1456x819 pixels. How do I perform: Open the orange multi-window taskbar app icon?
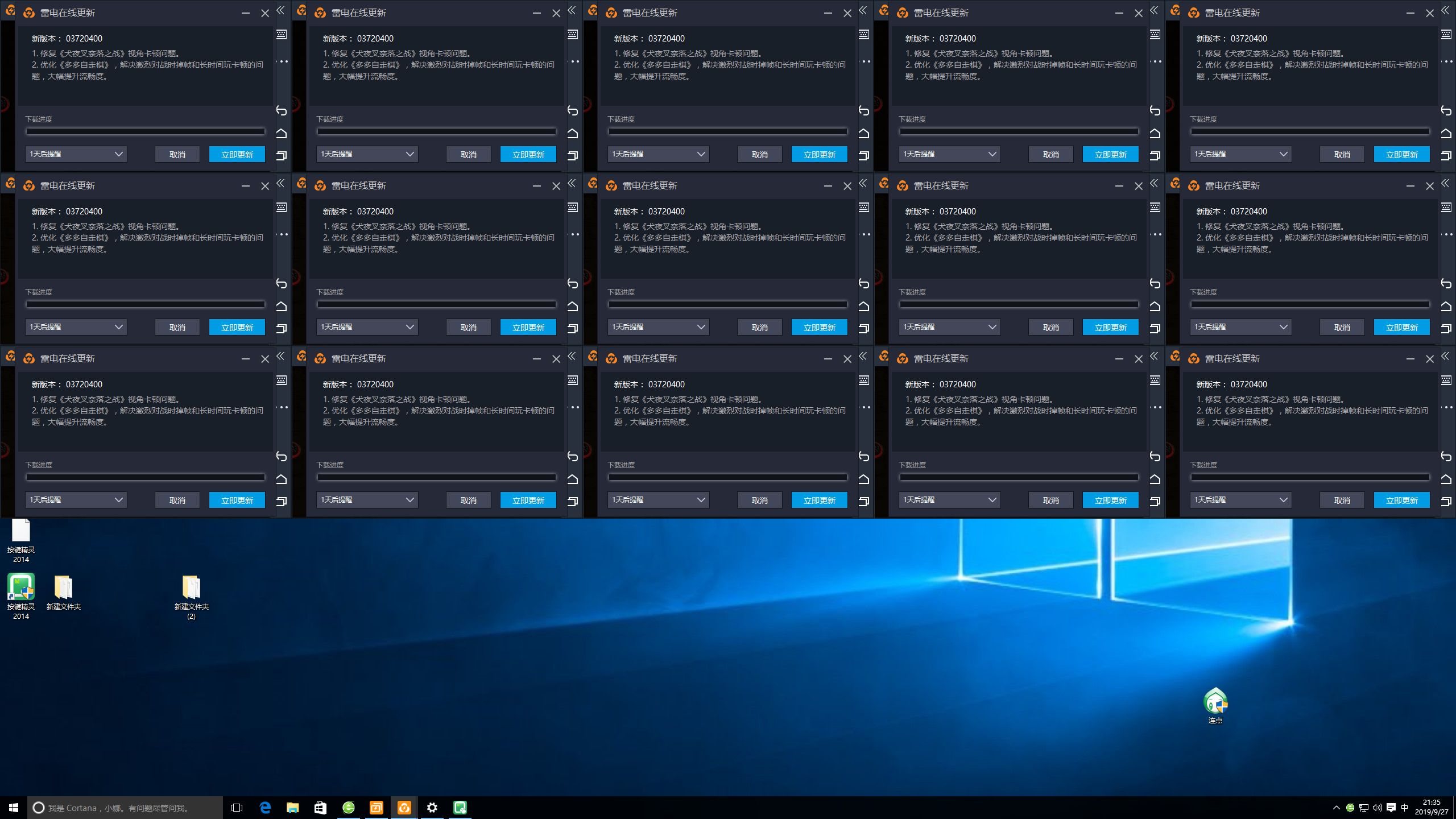[377, 808]
